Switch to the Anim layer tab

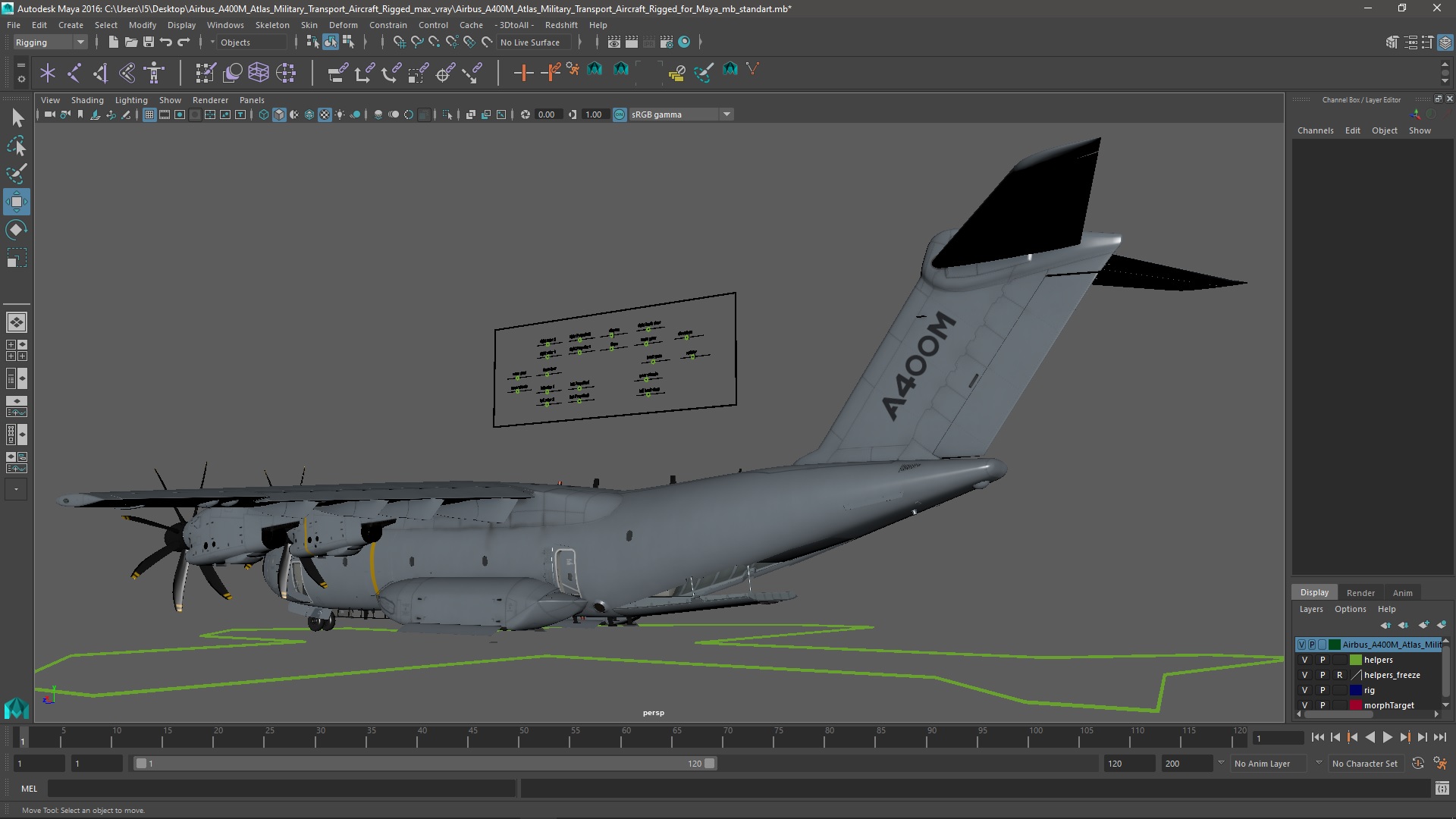point(1402,593)
